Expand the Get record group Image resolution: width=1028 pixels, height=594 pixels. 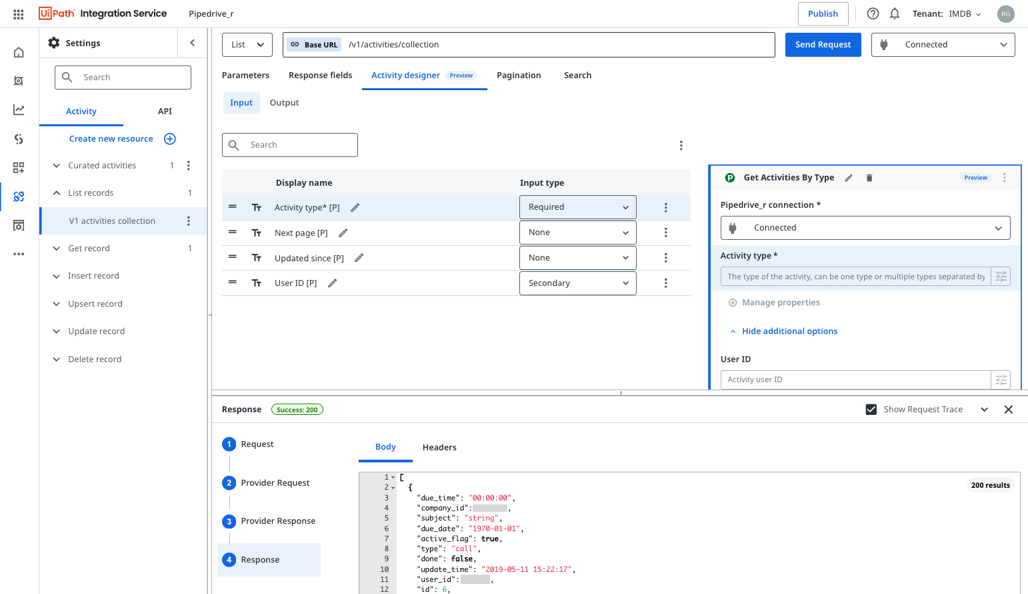[x=56, y=248]
